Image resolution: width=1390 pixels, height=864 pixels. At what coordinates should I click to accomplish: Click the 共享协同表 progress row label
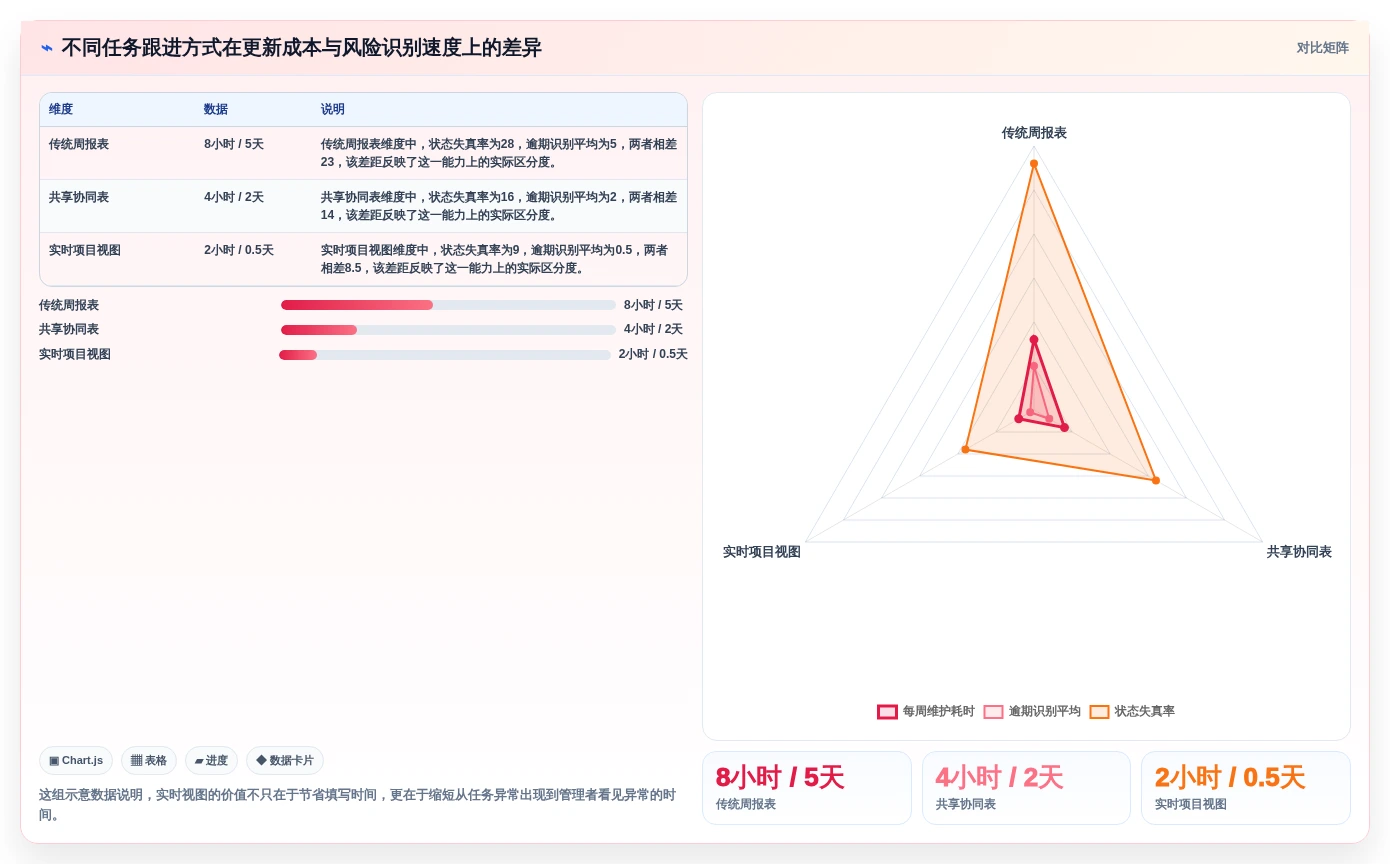click(x=69, y=329)
